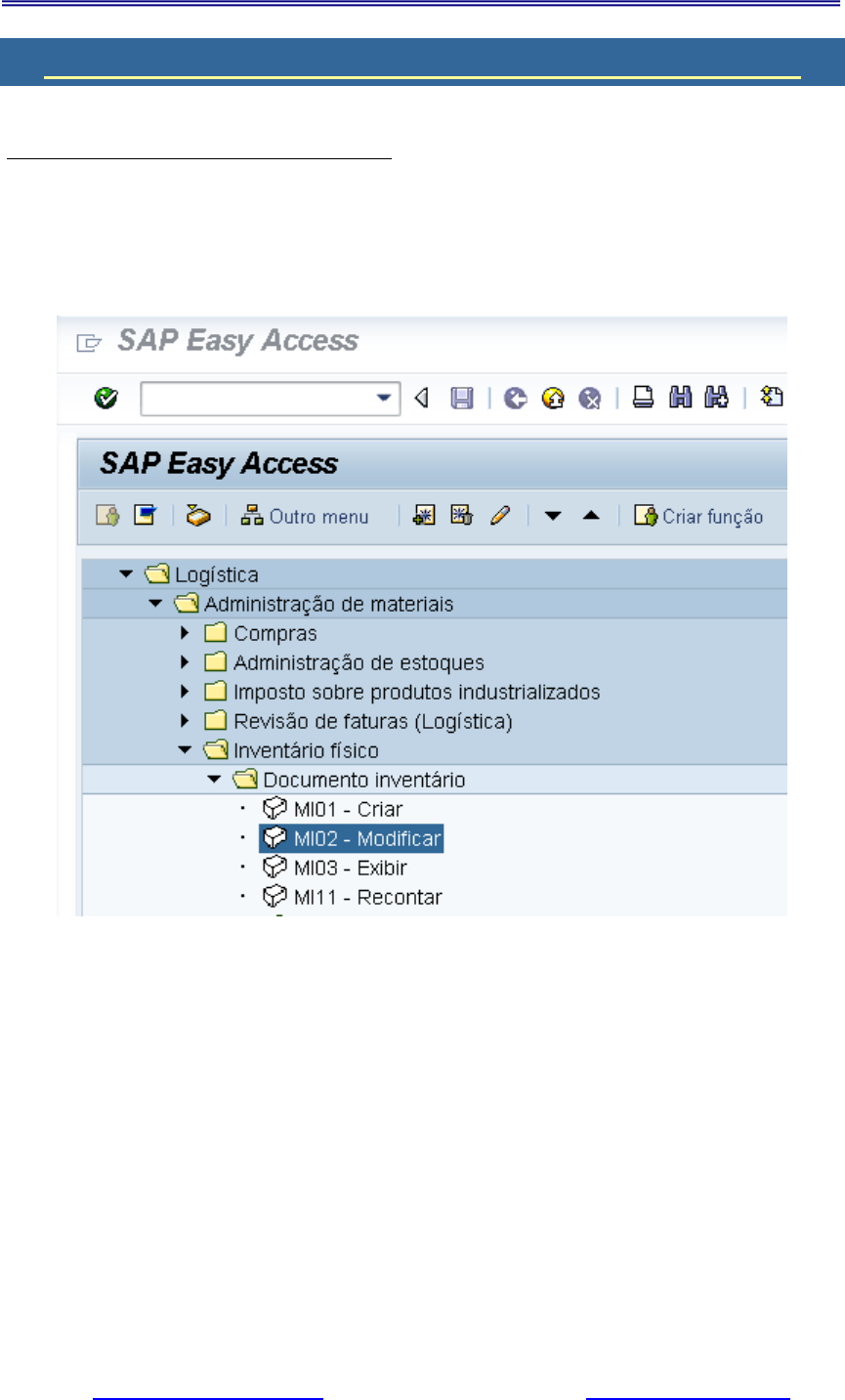This screenshot has height=1400, width=845.
Task: Click the User menu icon
Action: [107, 516]
